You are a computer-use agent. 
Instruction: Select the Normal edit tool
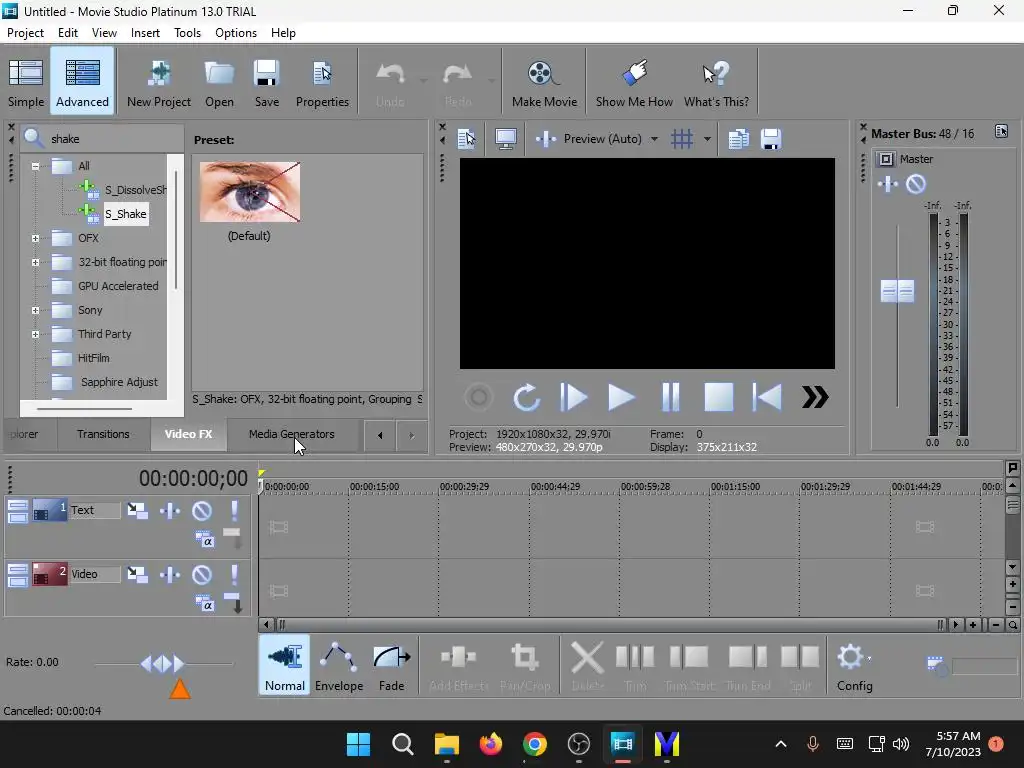click(285, 665)
